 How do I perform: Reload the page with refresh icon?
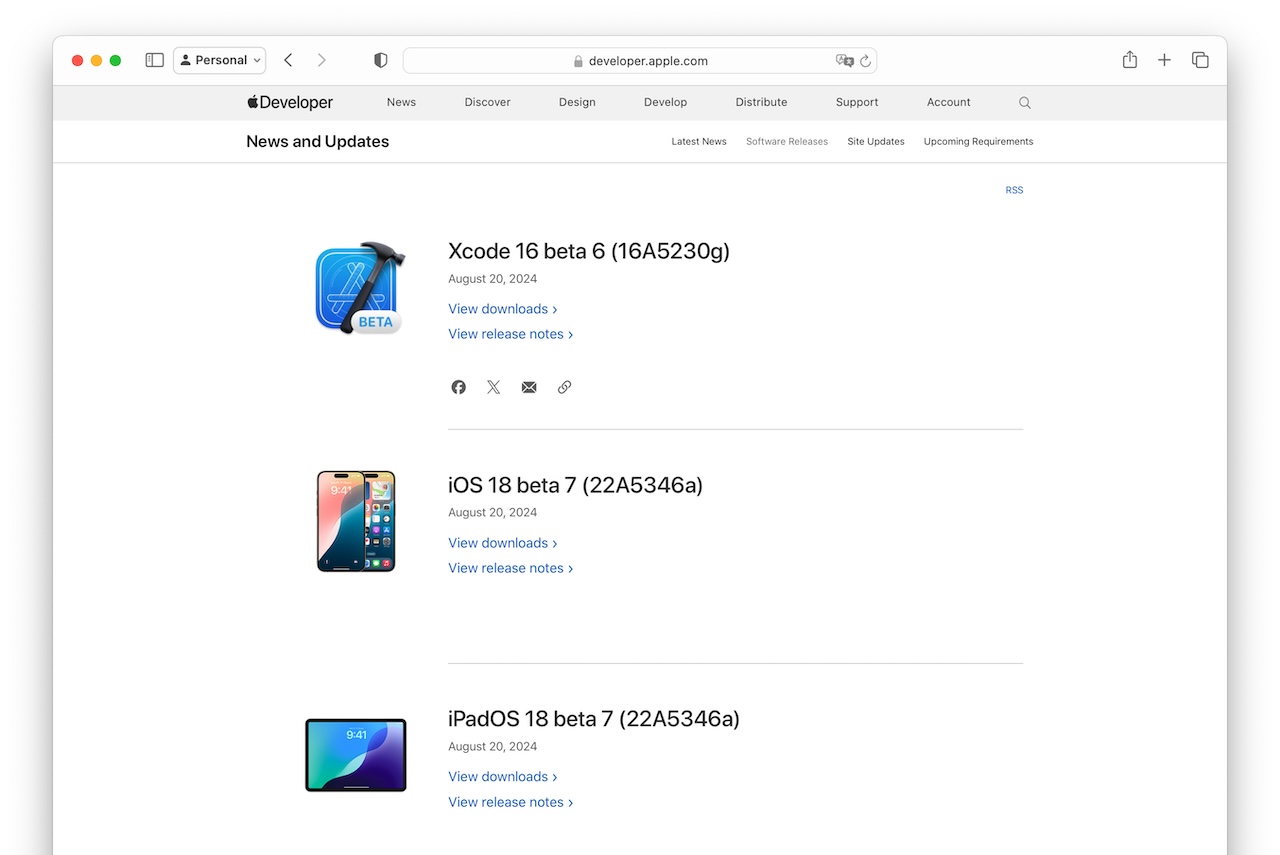[x=866, y=61]
